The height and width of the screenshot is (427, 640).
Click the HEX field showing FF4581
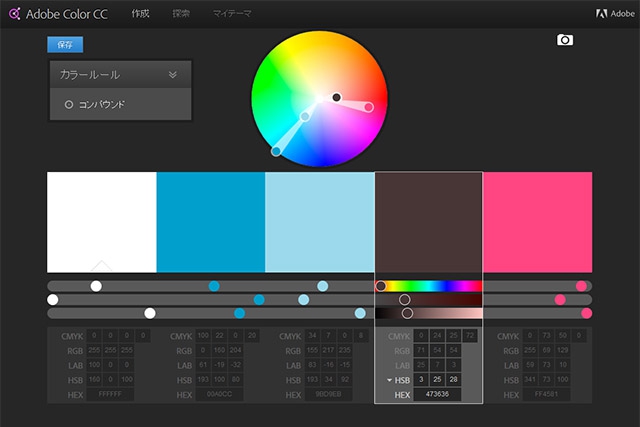(x=546, y=394)
